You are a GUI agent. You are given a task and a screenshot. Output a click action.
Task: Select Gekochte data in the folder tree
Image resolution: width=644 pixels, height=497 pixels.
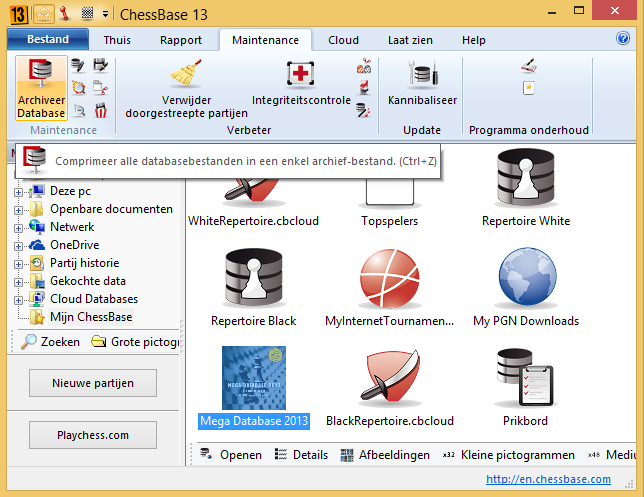click(x=87, y=281)
